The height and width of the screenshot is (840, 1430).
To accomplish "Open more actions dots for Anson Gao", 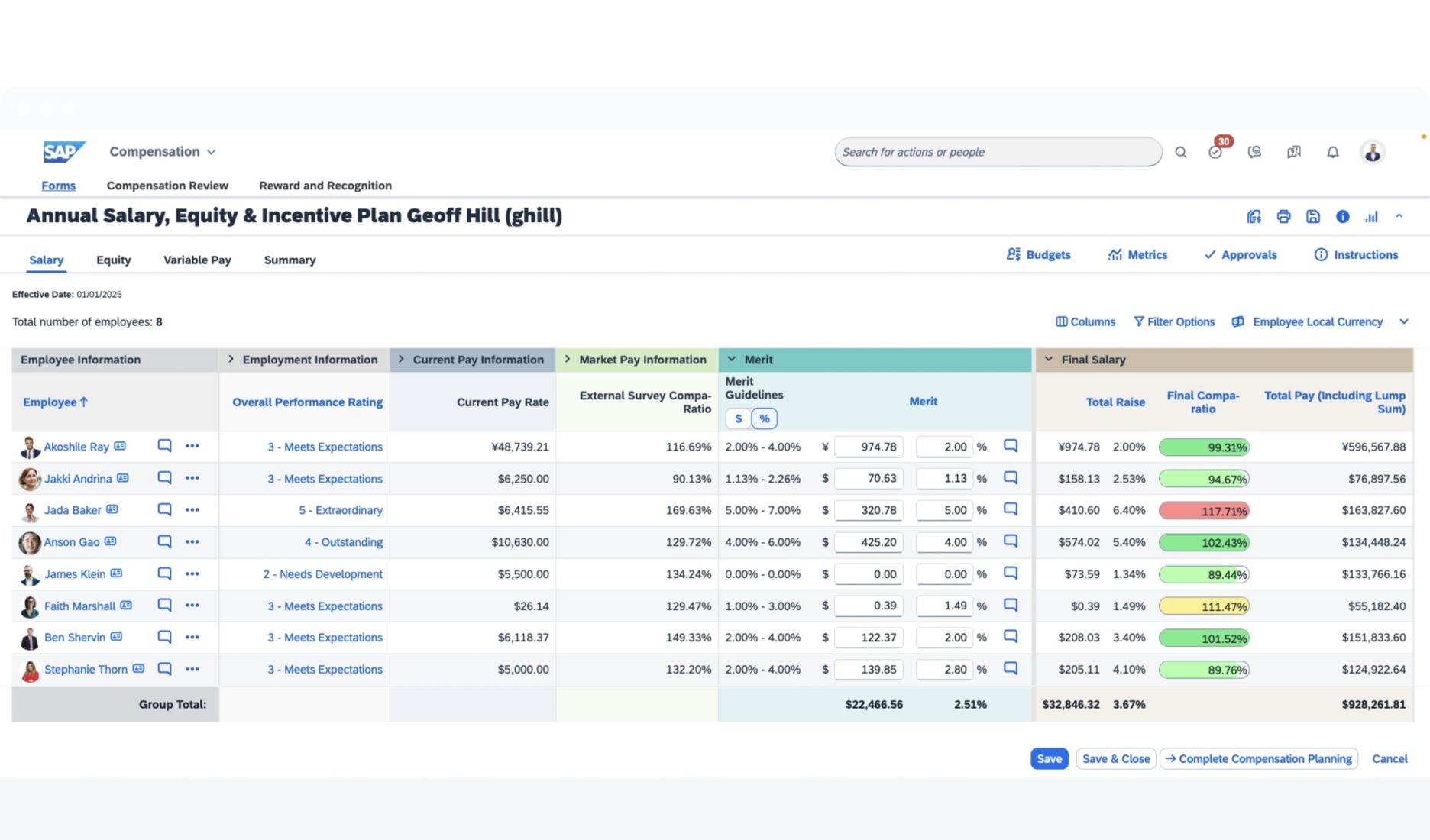I will coord(192,541).
